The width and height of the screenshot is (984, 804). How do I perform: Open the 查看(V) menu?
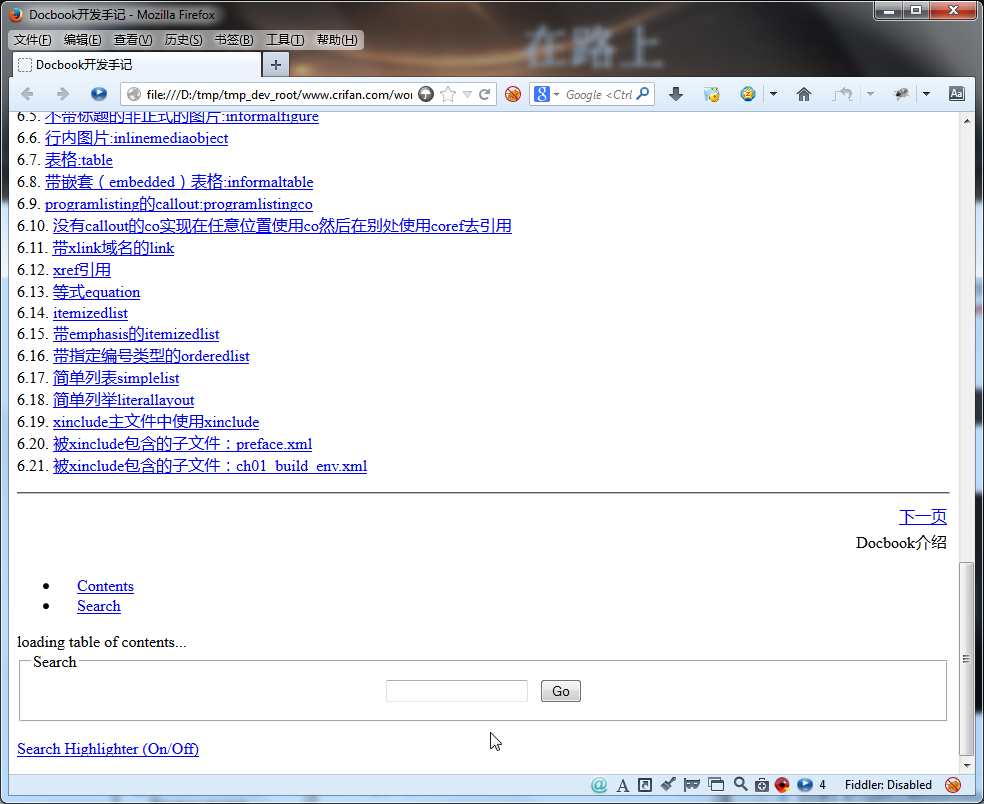133,40
